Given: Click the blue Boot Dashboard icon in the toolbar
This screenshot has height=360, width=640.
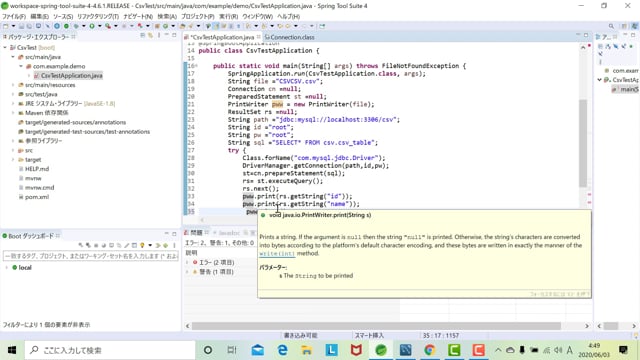Looking at the screenshot, I should [57, 26].
